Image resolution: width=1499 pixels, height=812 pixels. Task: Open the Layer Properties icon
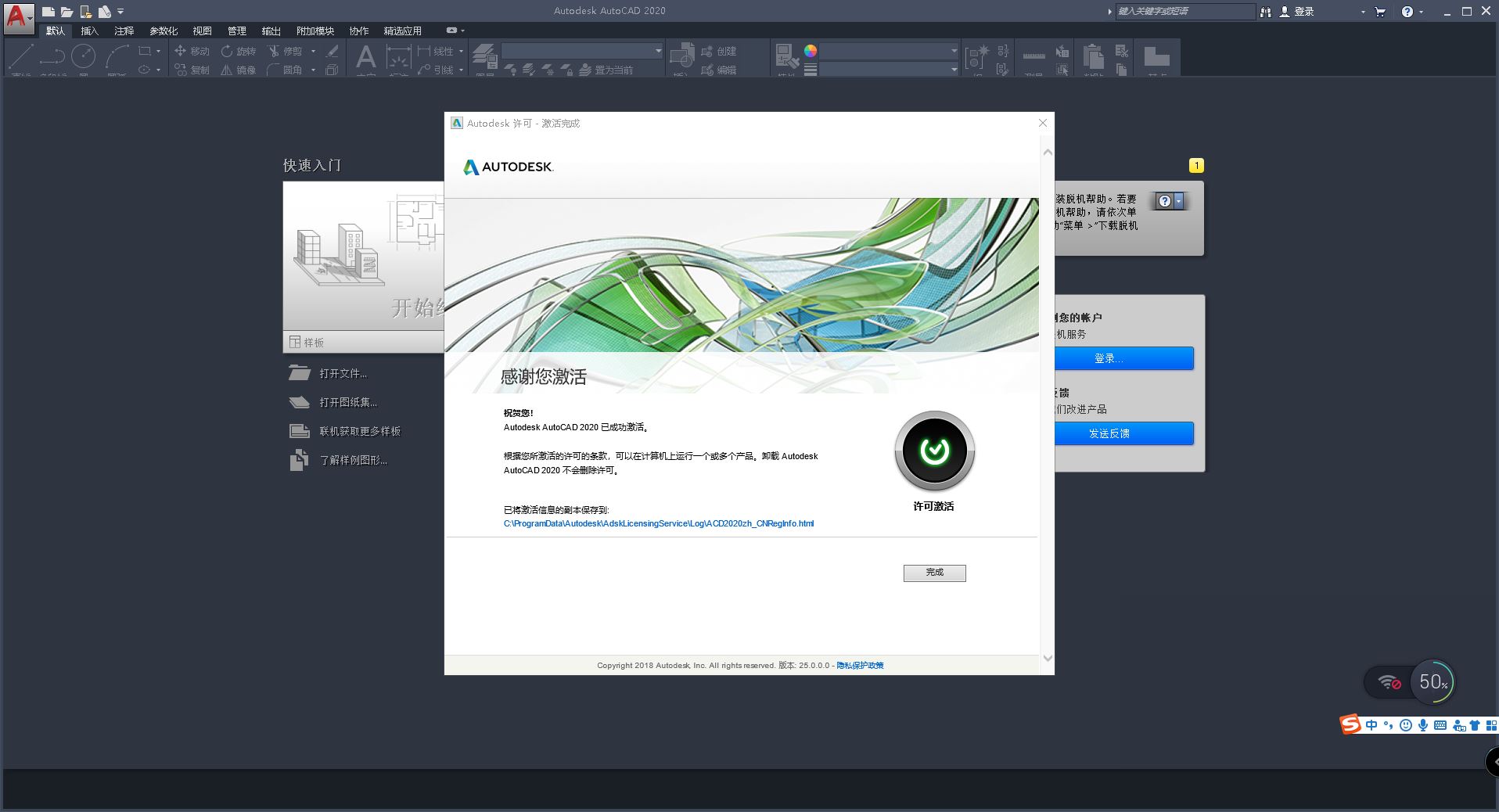pos(484,56)
